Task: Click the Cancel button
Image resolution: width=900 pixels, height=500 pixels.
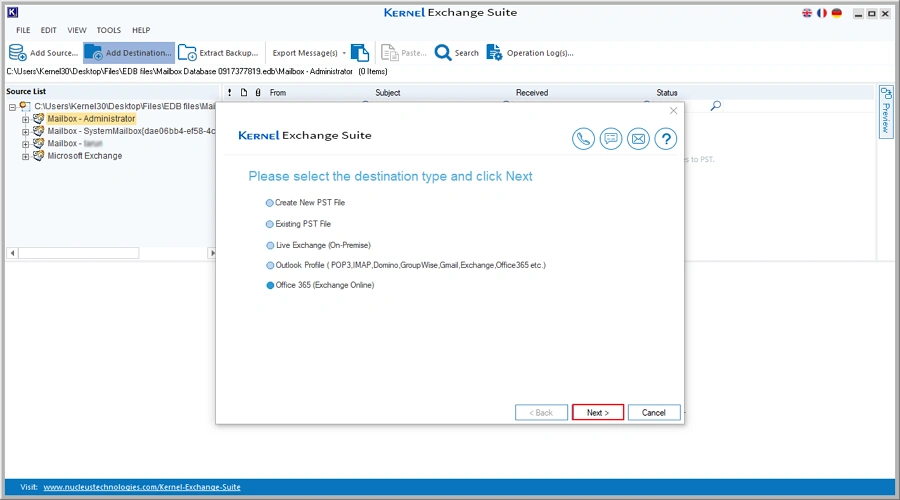Action: (654, 413)
